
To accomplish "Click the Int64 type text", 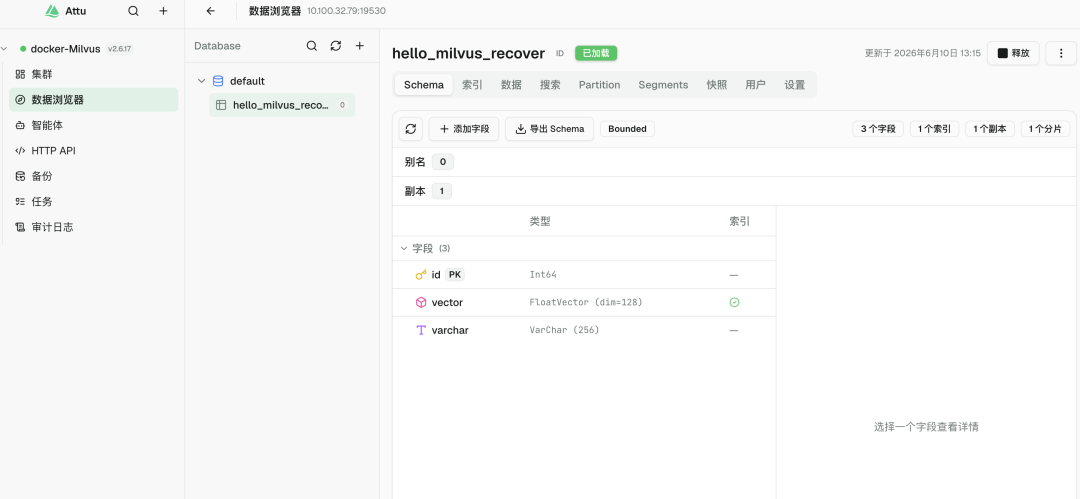I will pos(543,275).
